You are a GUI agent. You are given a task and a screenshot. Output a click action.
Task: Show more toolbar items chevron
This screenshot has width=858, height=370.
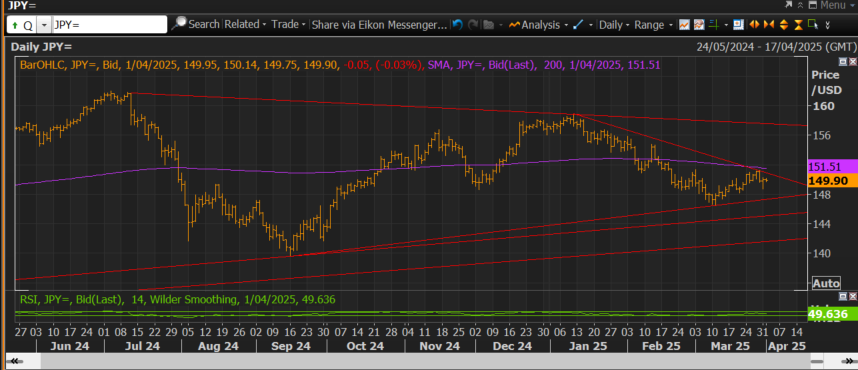tap(828, 25)
